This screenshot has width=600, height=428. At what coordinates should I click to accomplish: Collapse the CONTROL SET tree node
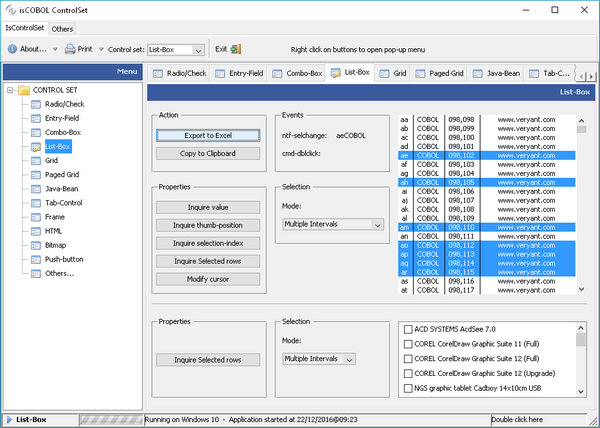[x=10, y=90]
